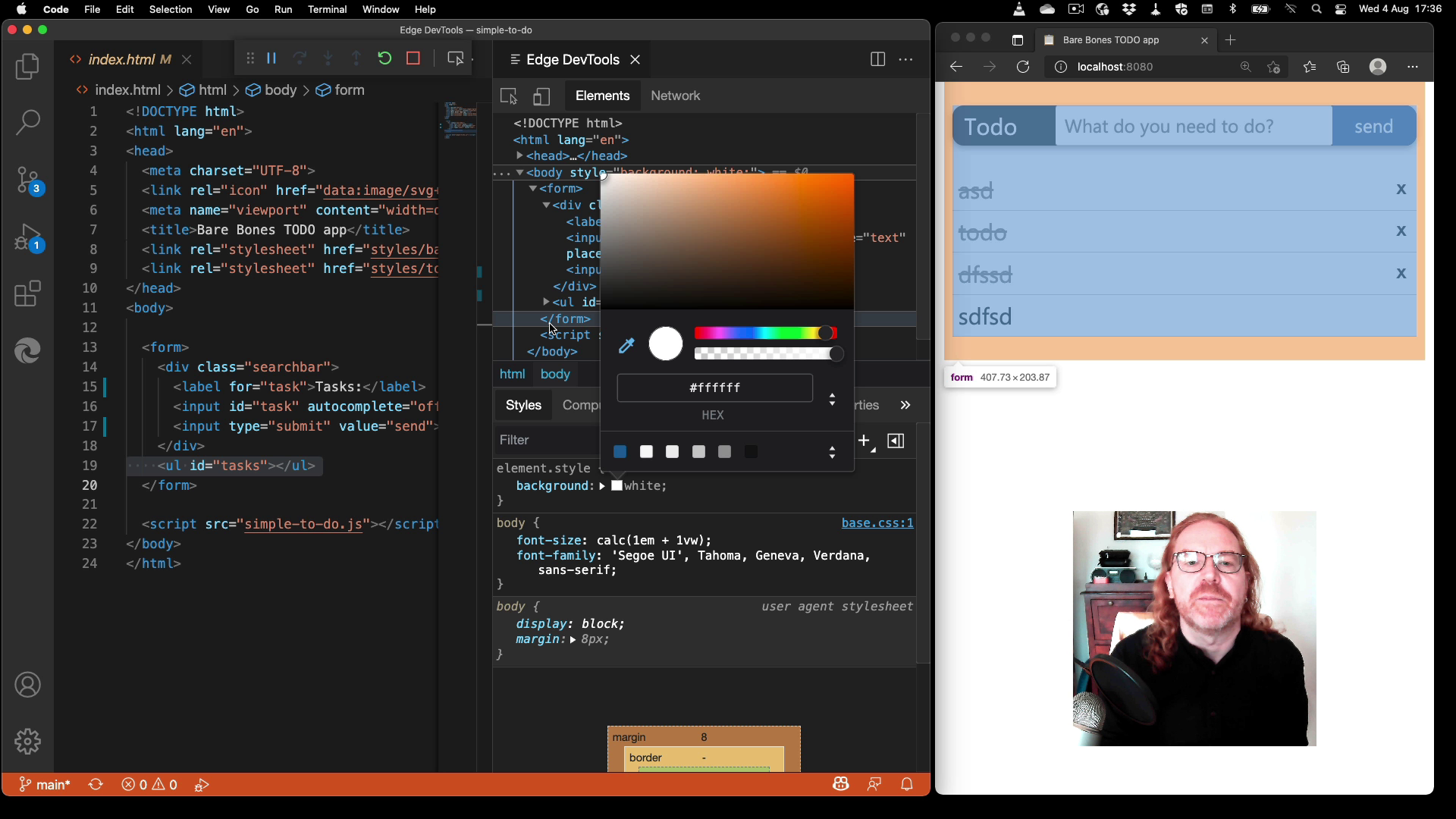Image resolution: width=1456 pixels, height=819 pixels.
Task: Expand the head node in DOM tree
Action: (x=519, y=155)
